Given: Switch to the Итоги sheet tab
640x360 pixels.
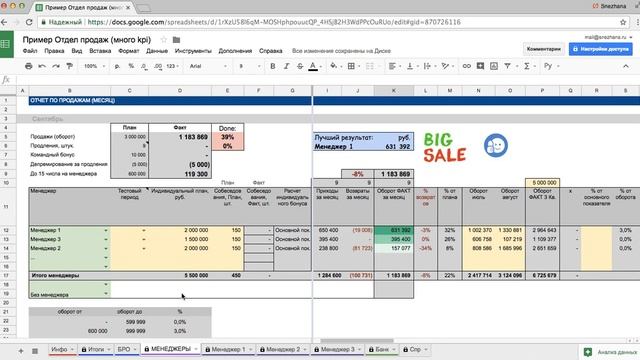Looking at the screenshot, I should [96, 349].
